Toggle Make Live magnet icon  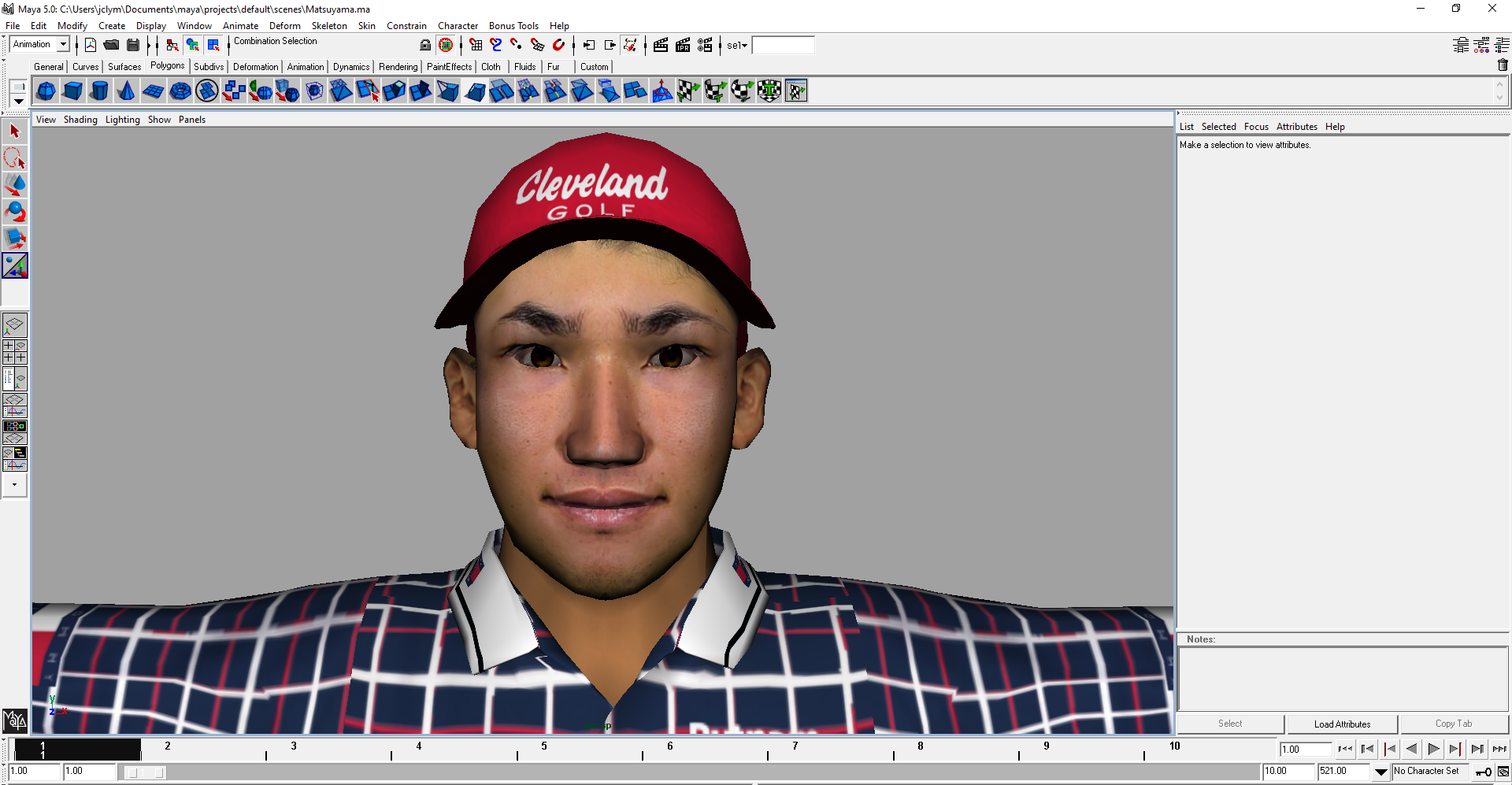pyautogui.click(x=558, y=45)
